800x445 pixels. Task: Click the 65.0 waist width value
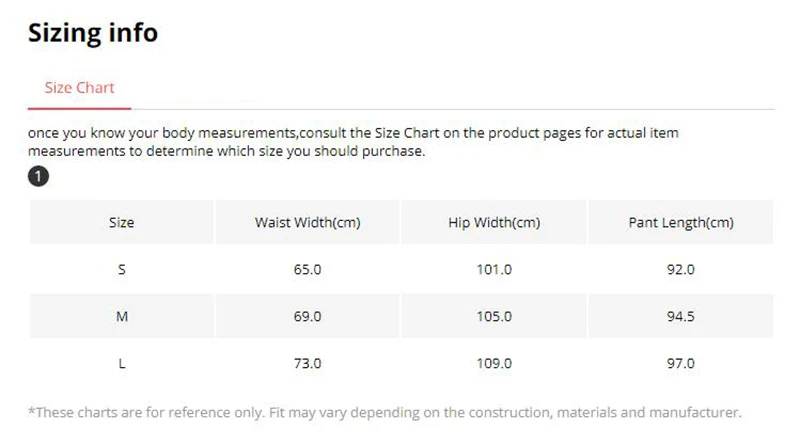click(x=308, y=269)
